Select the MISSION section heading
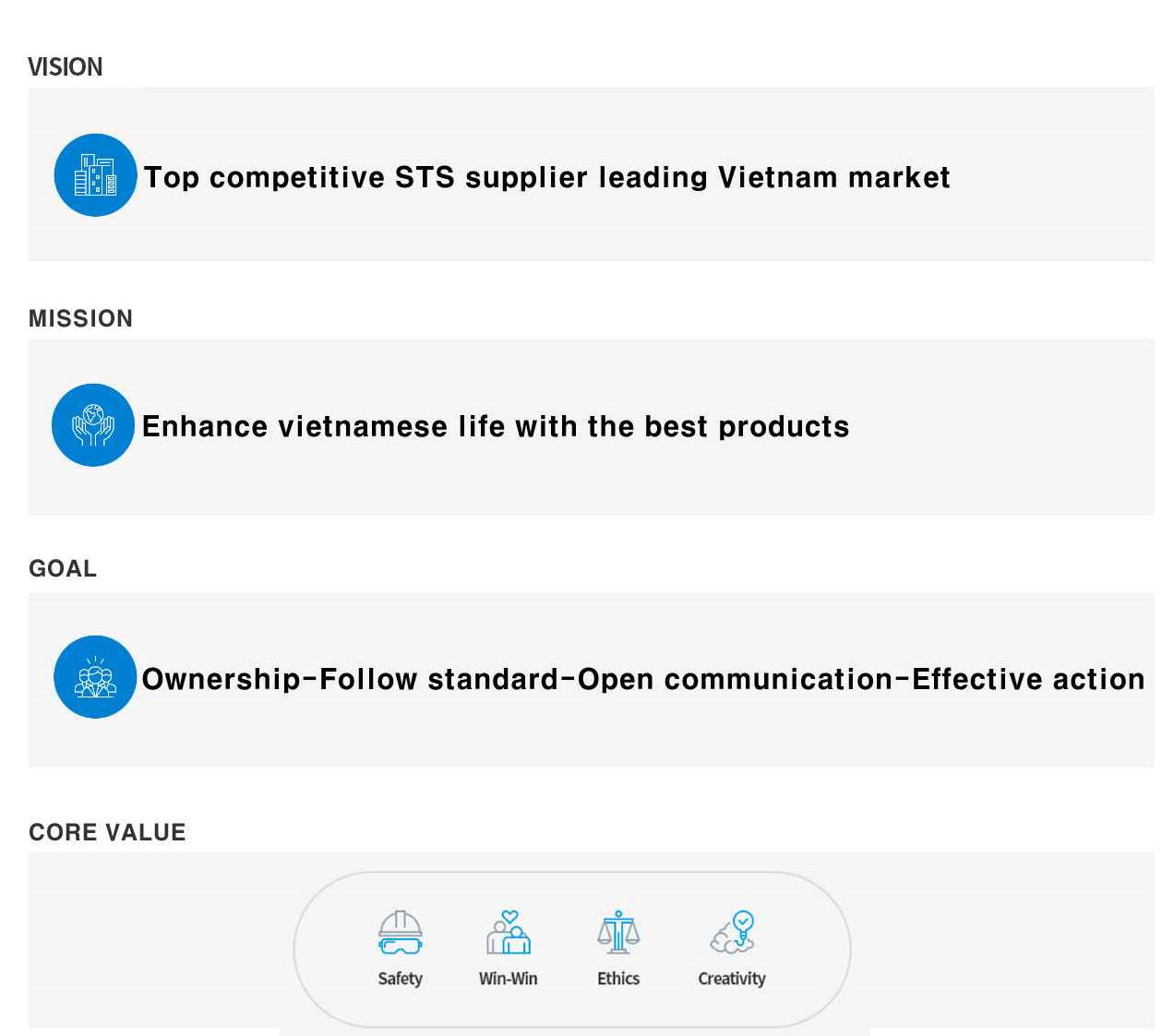This screenshot has height=1036, width=1162. 80,318
